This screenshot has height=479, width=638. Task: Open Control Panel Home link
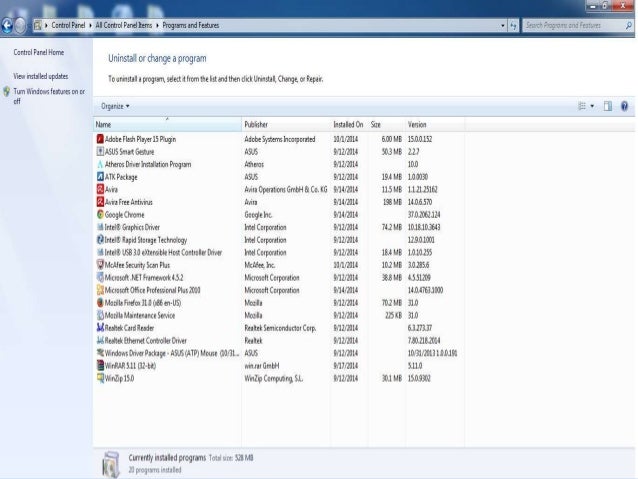[39, 52]
